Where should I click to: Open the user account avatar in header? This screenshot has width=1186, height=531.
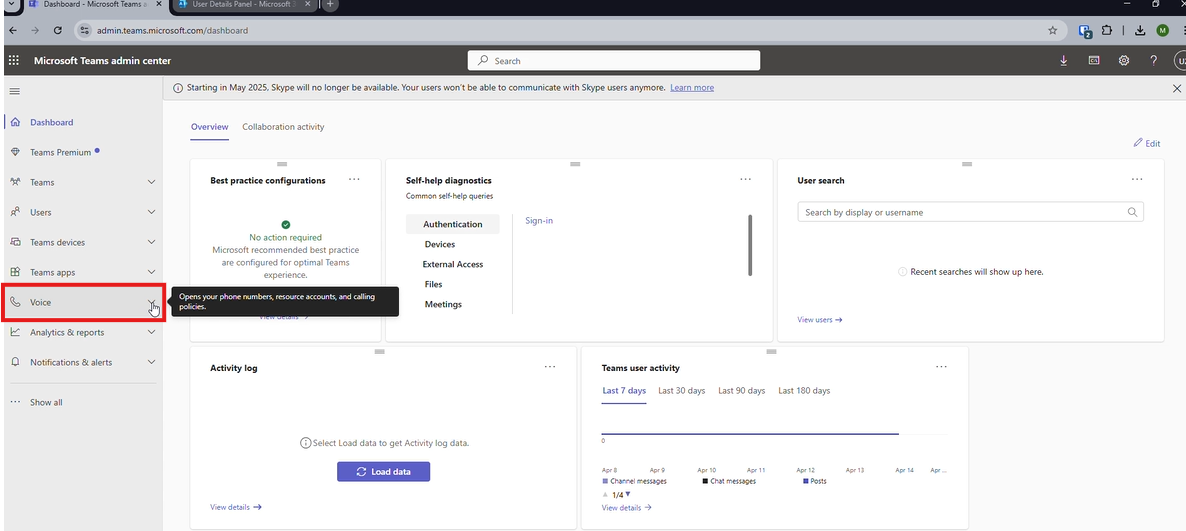(1180, 61)
